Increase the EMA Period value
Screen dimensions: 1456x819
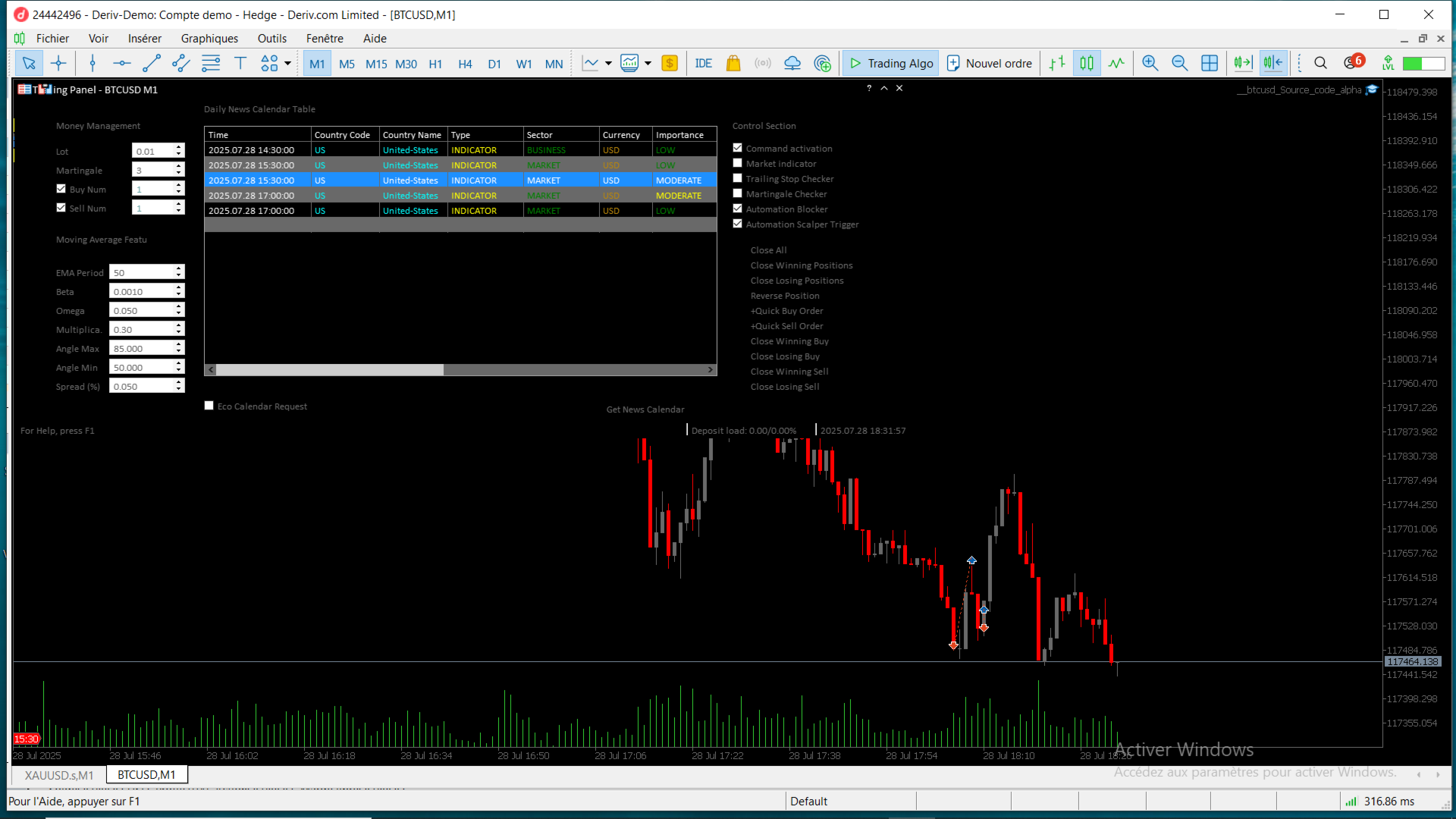tap(179, 268)
